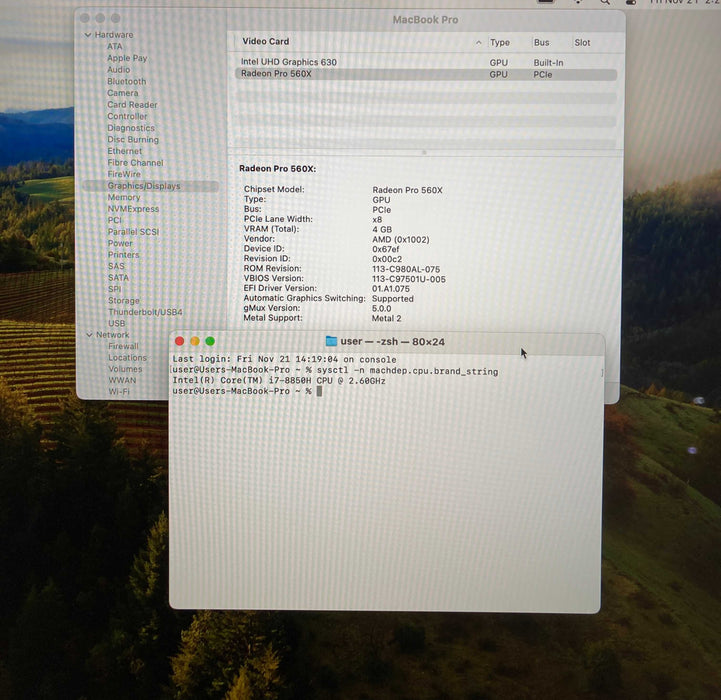The height and width of the screenshot is (700, 721).
Task: Open the Camera hardware entry
Action: (122, 93)
